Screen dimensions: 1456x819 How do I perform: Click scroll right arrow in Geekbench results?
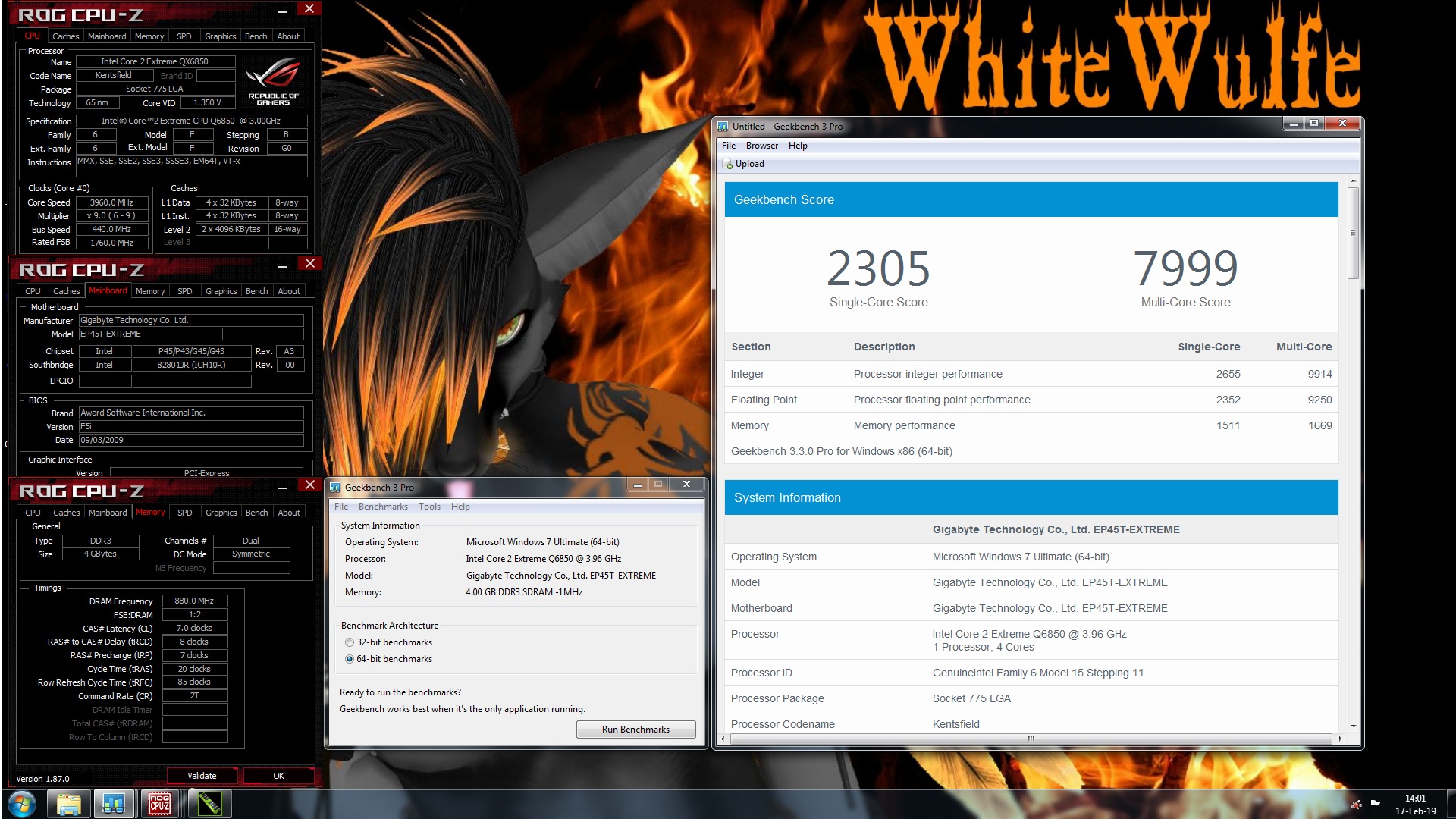tap(1340, 739)
